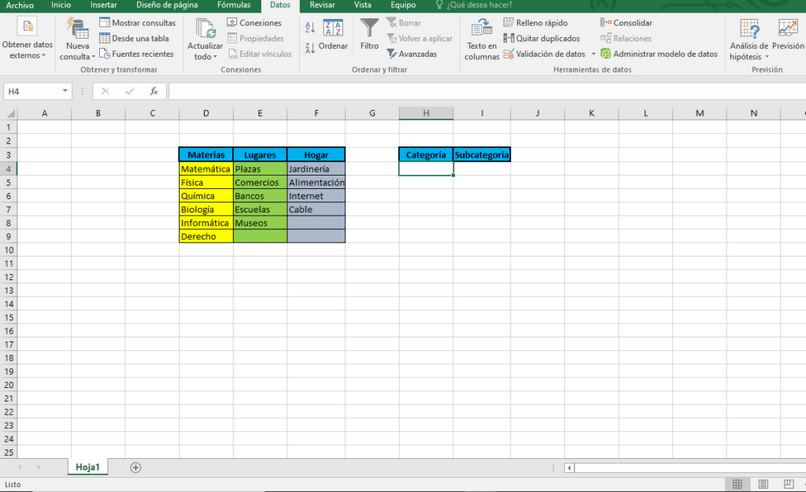This screenshot has width=806, height=492.
Task: Switch to the Fórmulas ribbon tab
Action: point(234,5)
